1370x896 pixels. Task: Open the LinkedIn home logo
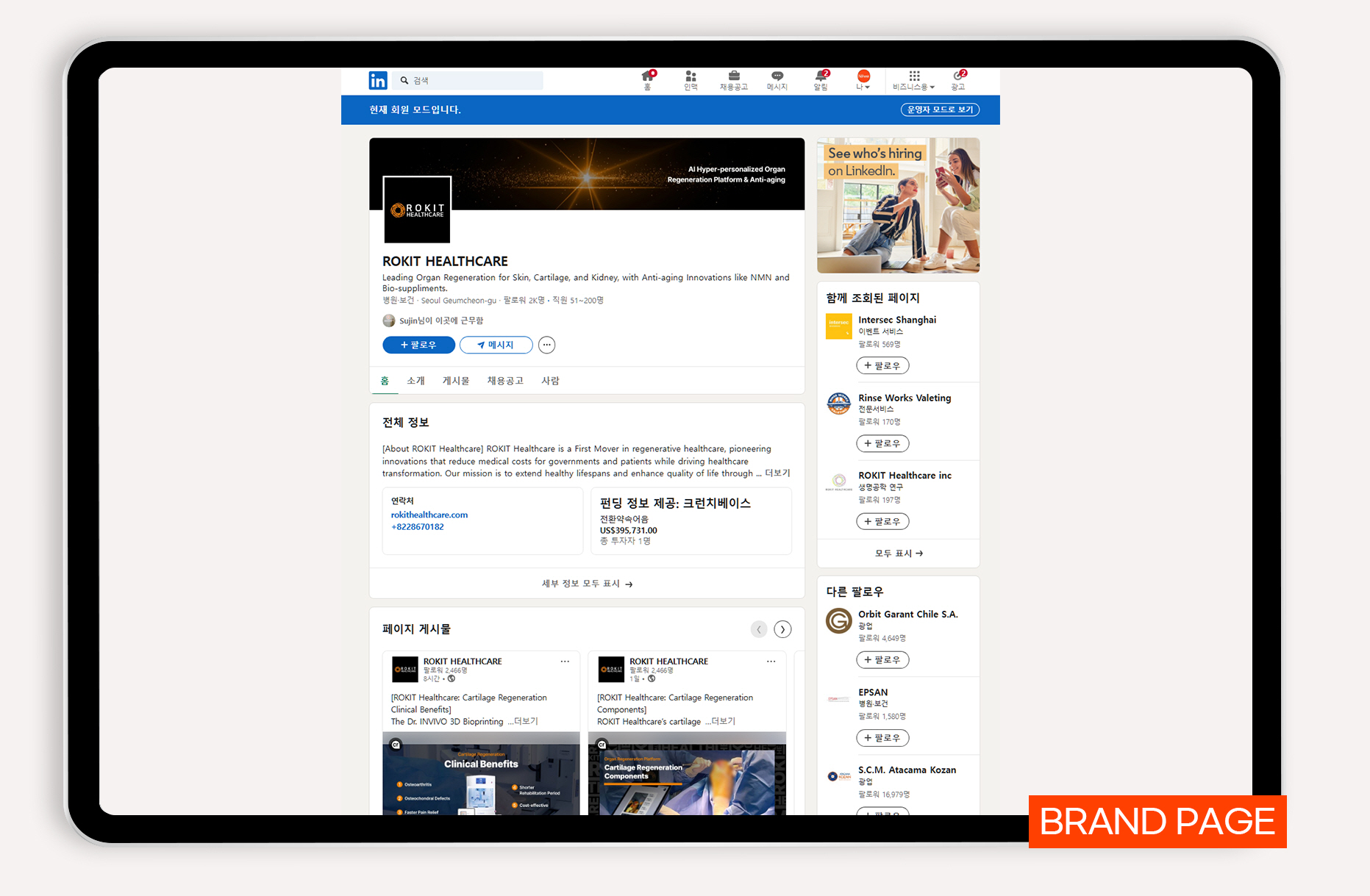(378, 80)
